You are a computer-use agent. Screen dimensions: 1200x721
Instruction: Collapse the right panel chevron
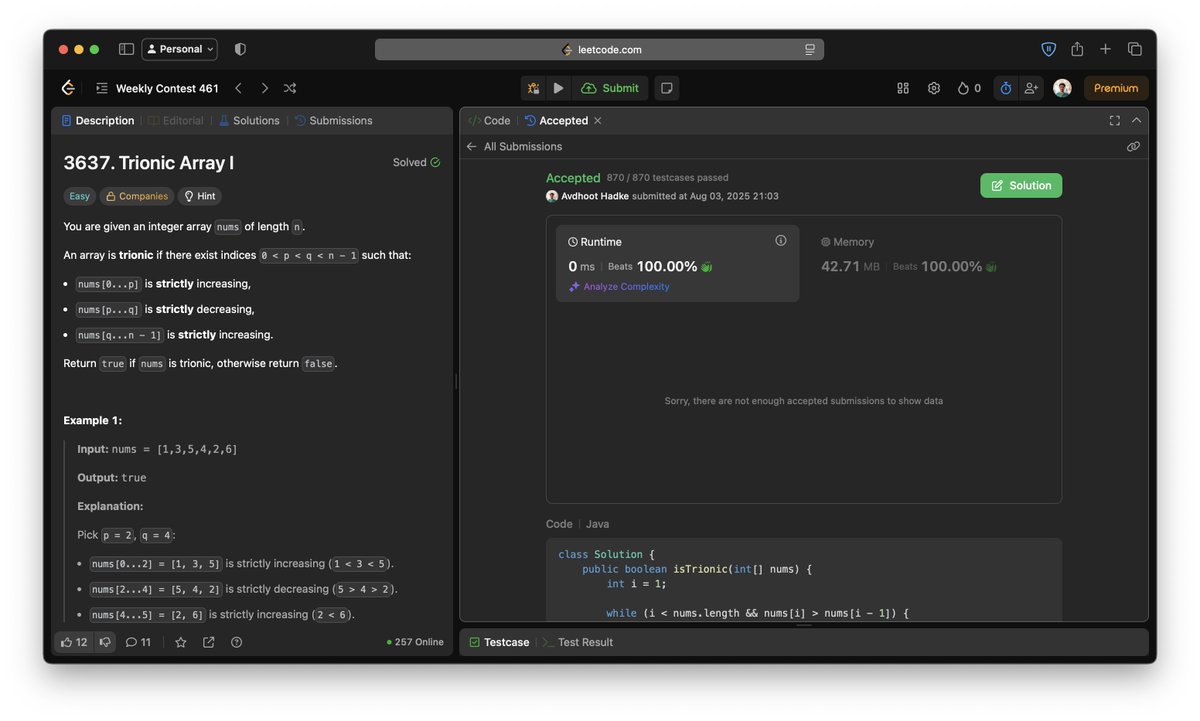click(1136, 121)
